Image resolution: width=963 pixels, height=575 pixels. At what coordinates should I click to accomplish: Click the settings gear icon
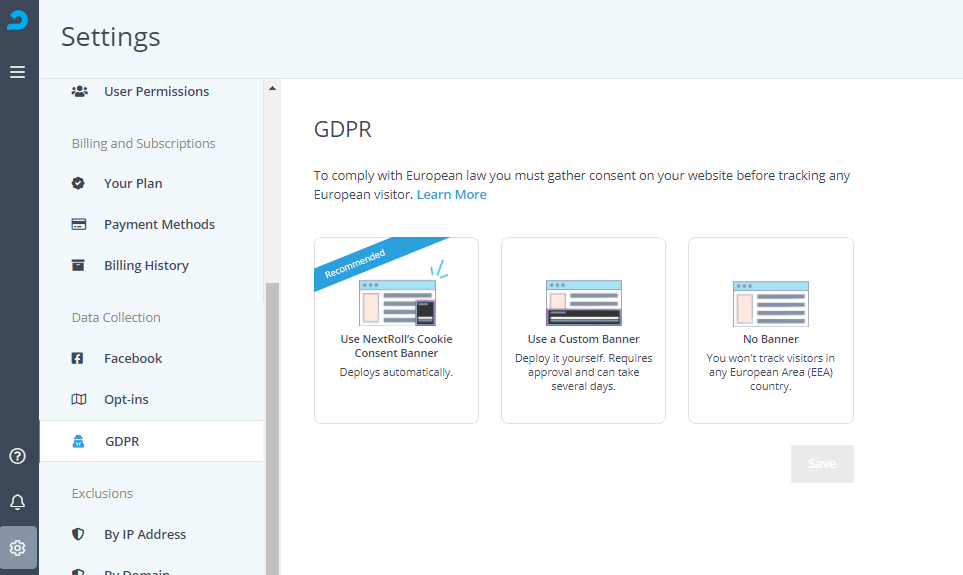tap(18, 547)
